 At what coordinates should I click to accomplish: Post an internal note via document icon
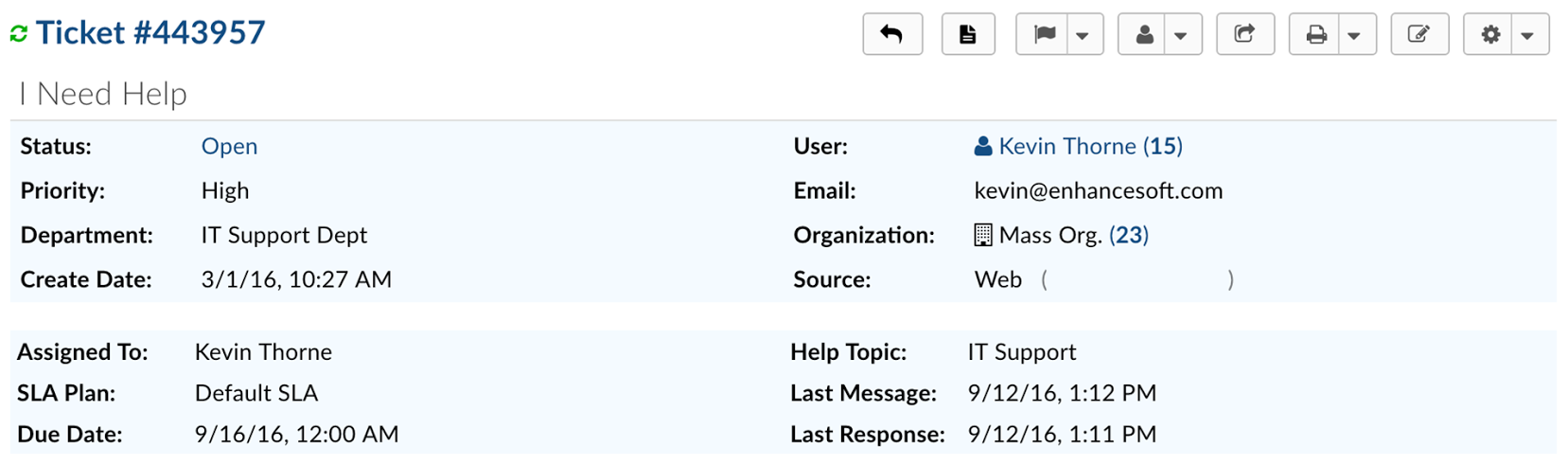(x=967, y=35)
